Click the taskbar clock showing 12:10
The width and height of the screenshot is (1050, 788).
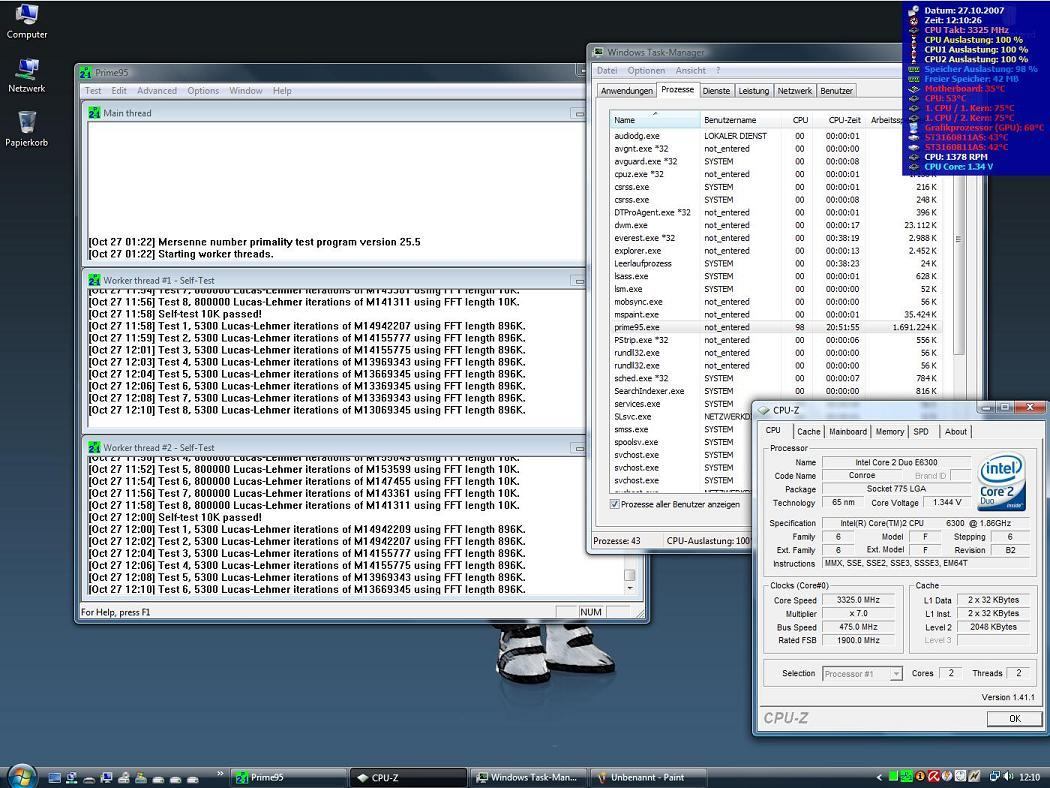pyautogui.click(x=1029, y=777)
